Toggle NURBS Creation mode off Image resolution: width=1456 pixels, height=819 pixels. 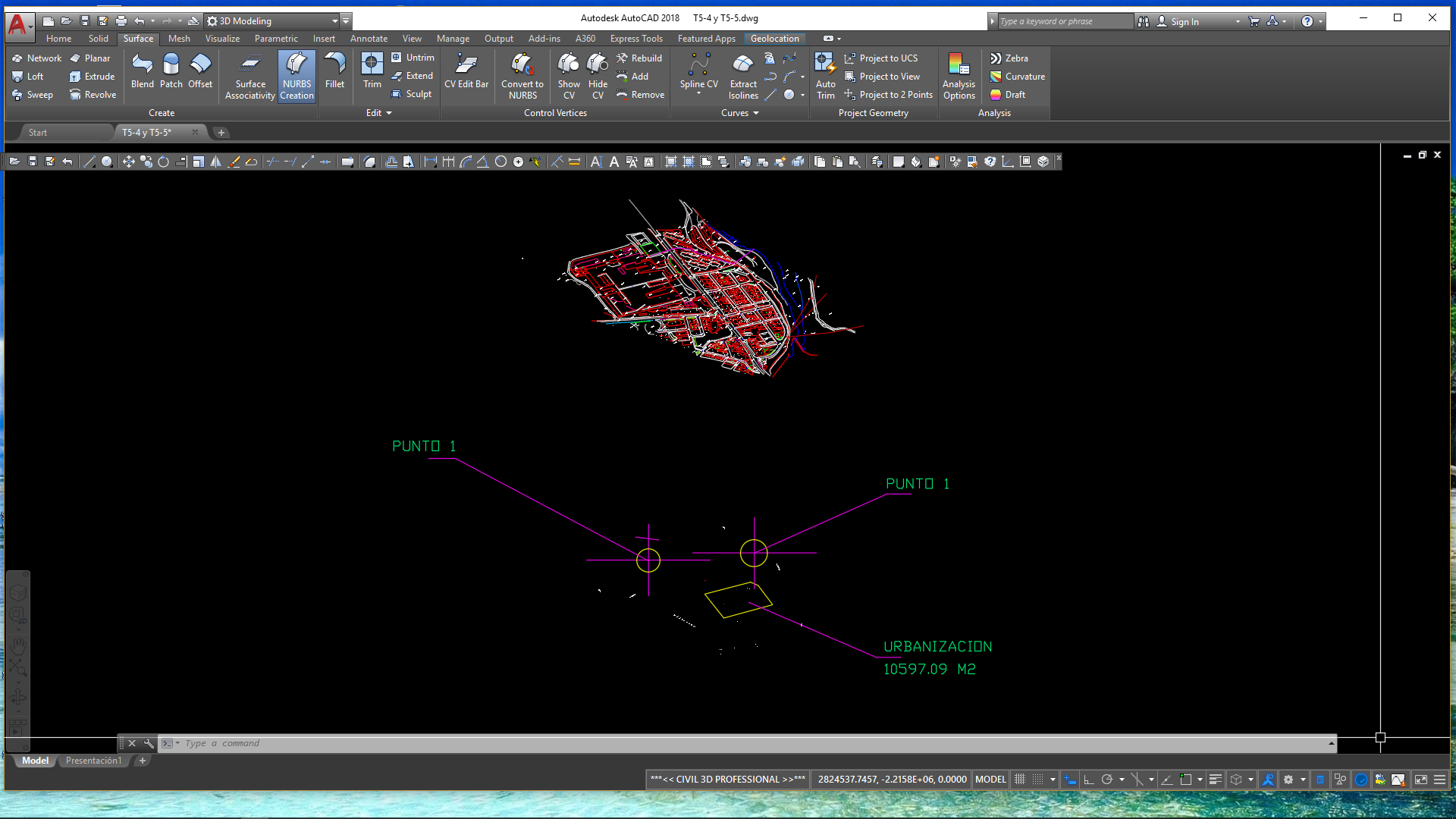tap(297, 76)
